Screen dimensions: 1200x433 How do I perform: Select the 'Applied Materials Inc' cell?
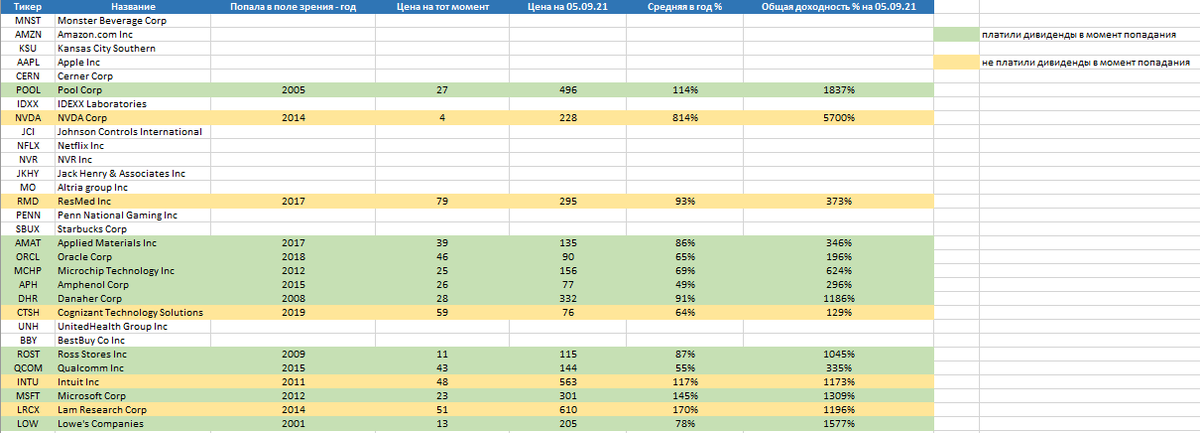(x=133, y=243)
